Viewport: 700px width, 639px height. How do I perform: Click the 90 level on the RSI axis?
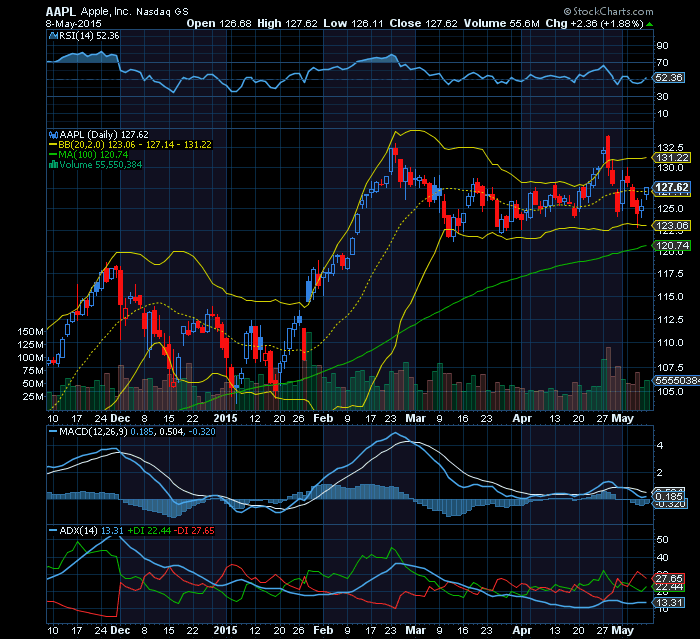(662, 46)
